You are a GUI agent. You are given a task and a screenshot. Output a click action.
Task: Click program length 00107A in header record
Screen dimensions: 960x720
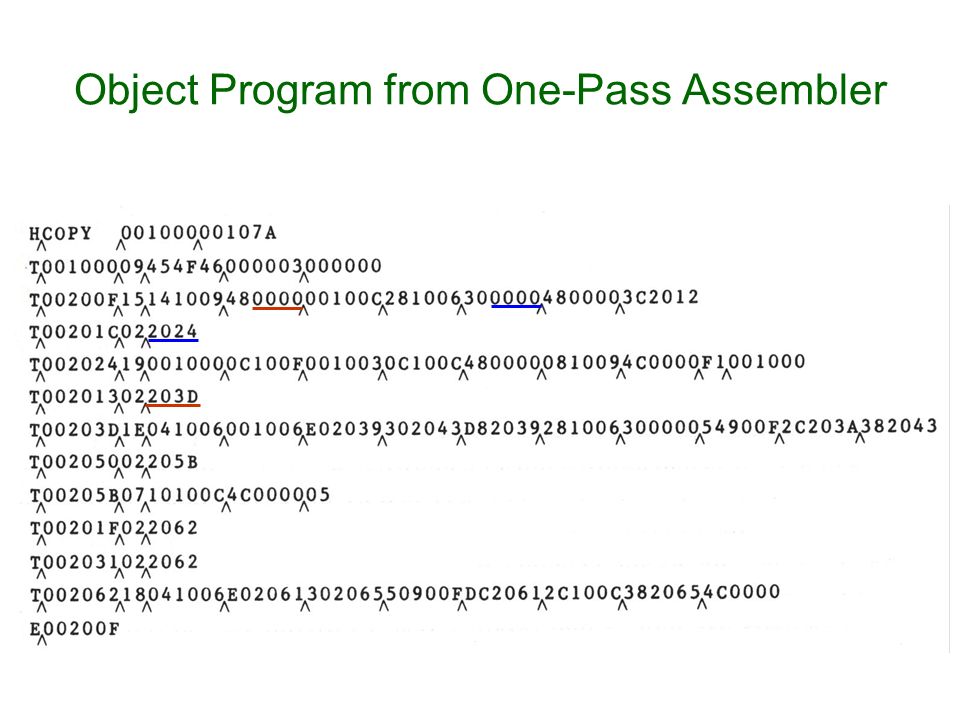click(237, 233)
